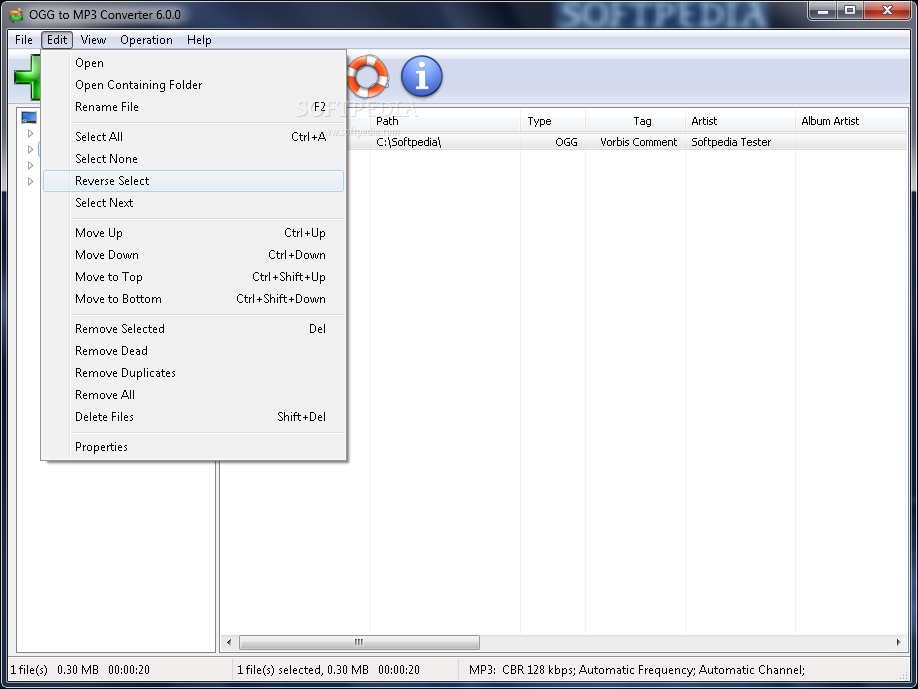
Task: Expand the third folder tree node
Action: tap(30, 166)
